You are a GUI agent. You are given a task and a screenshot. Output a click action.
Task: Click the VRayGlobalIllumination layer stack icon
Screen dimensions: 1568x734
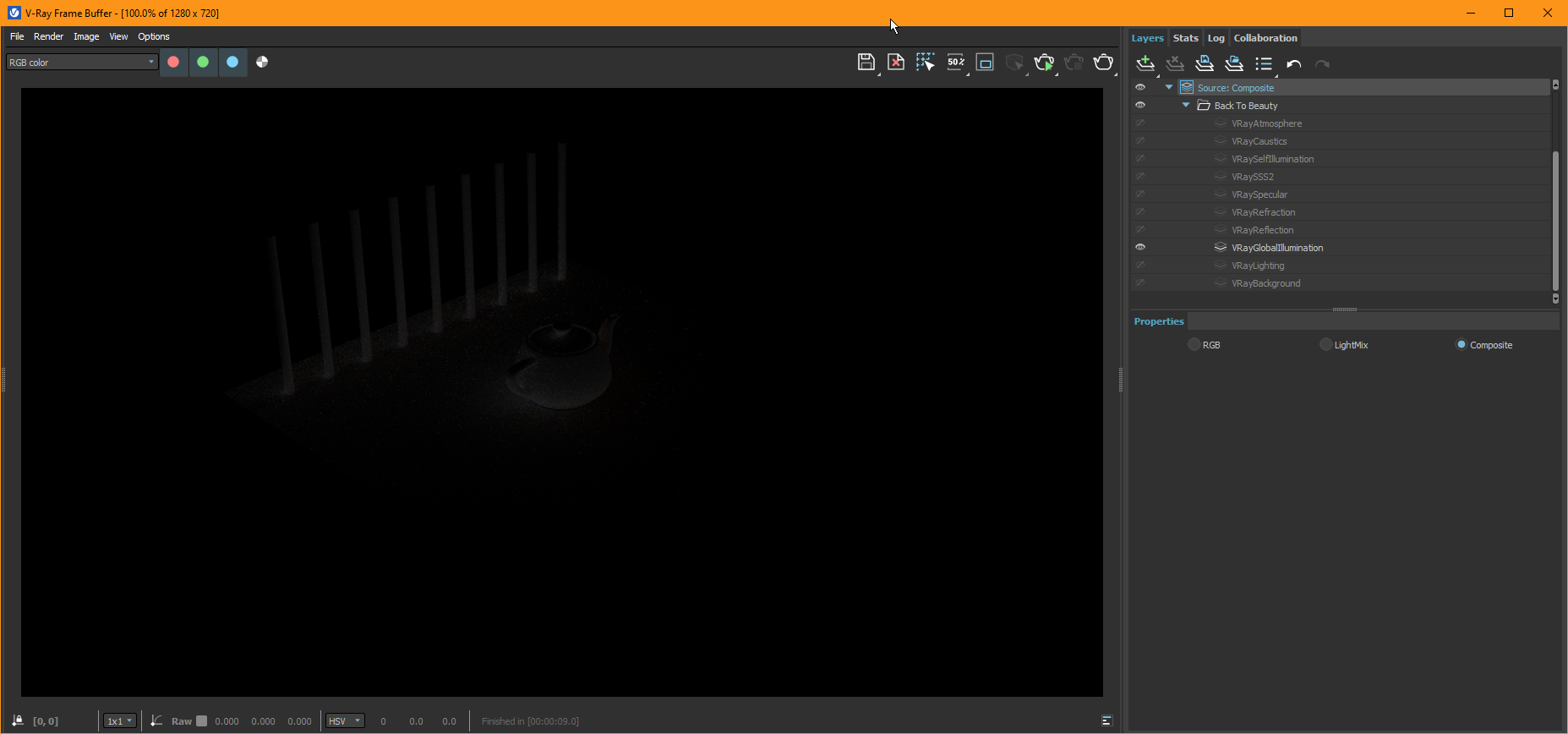coord(1221,247)
